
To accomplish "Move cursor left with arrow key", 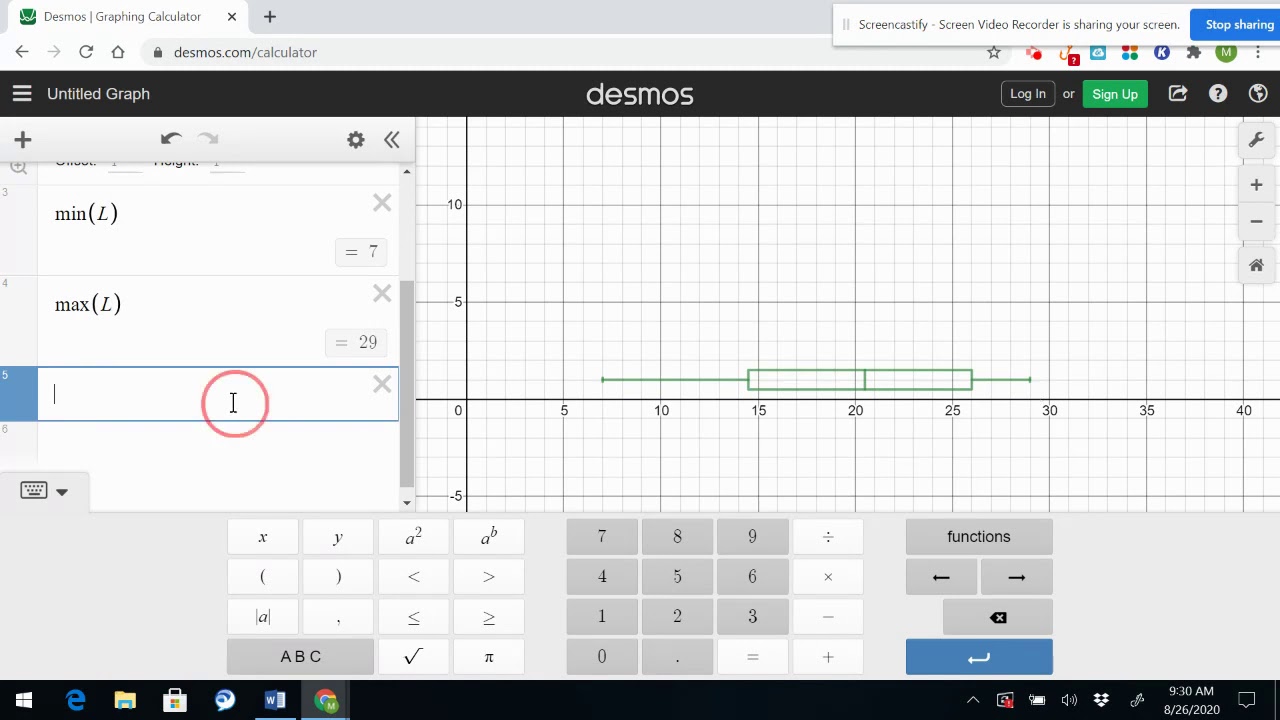I will [x=941, y=577].
